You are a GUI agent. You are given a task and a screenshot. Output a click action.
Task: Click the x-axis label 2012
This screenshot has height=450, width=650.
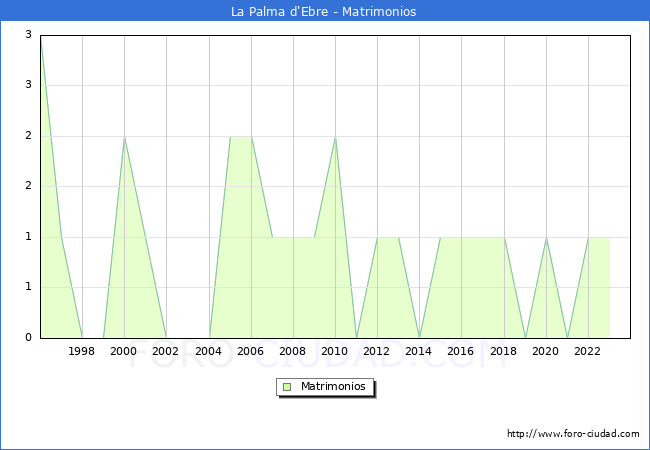376,351
